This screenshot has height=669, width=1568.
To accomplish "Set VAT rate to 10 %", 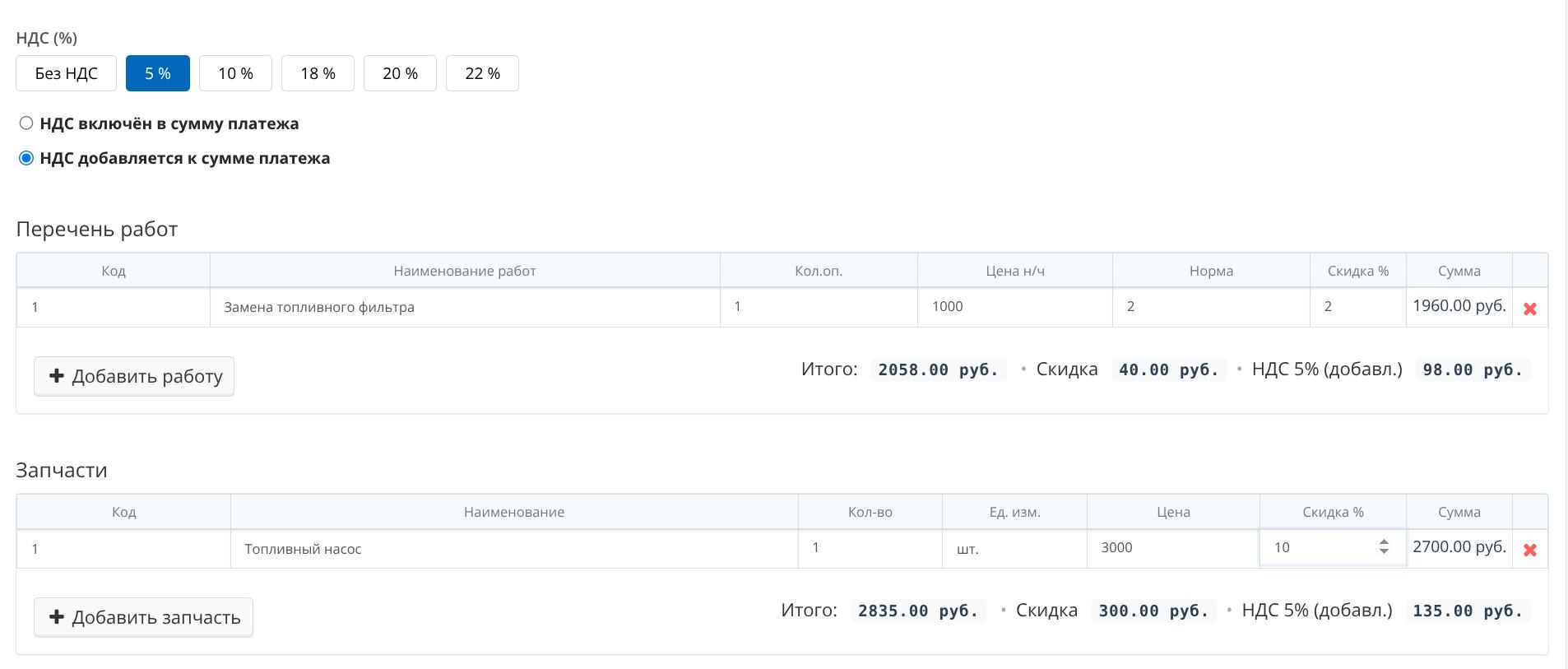I will click(235, 73).
